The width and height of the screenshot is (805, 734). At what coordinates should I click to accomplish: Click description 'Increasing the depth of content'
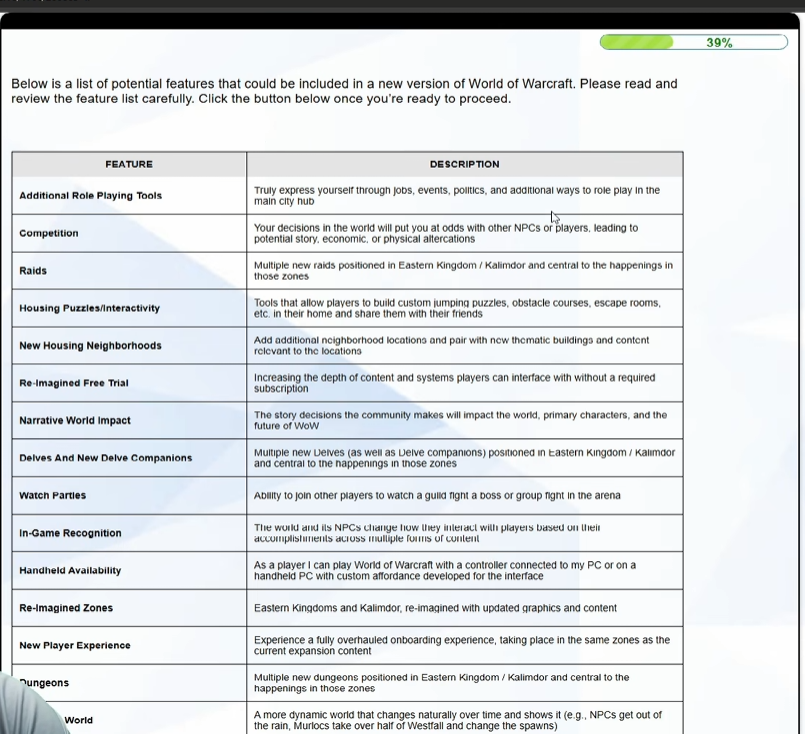pos(454,383)
